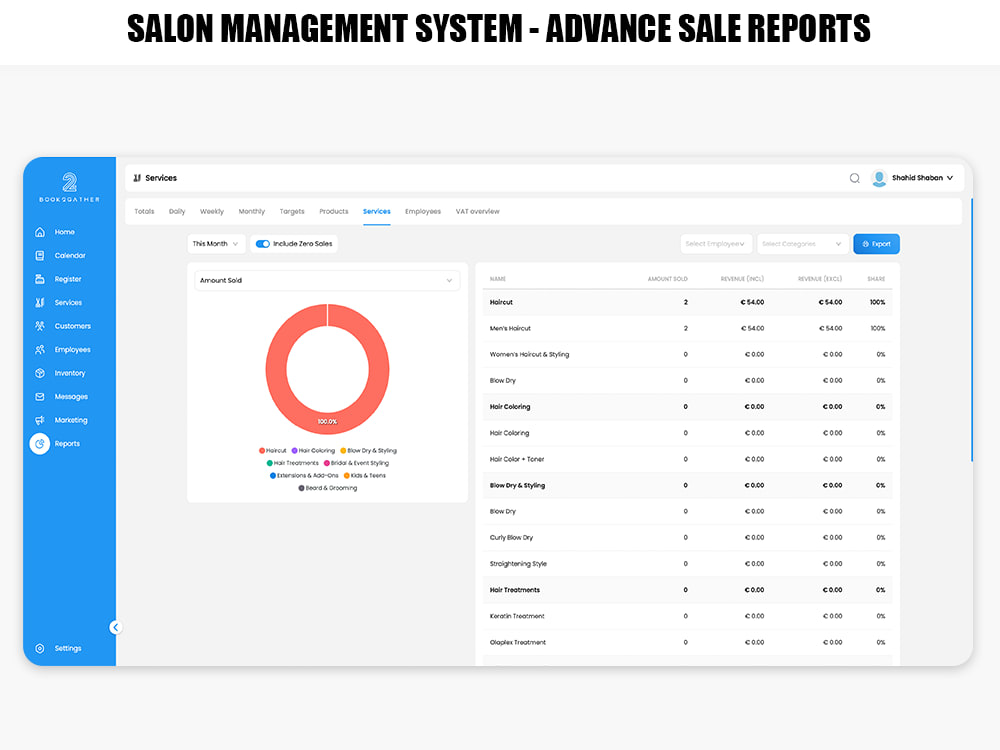Viewport: 1000px width, 750px height.
Task: Open the Messages envelope icon
Action: pos(40,397)
